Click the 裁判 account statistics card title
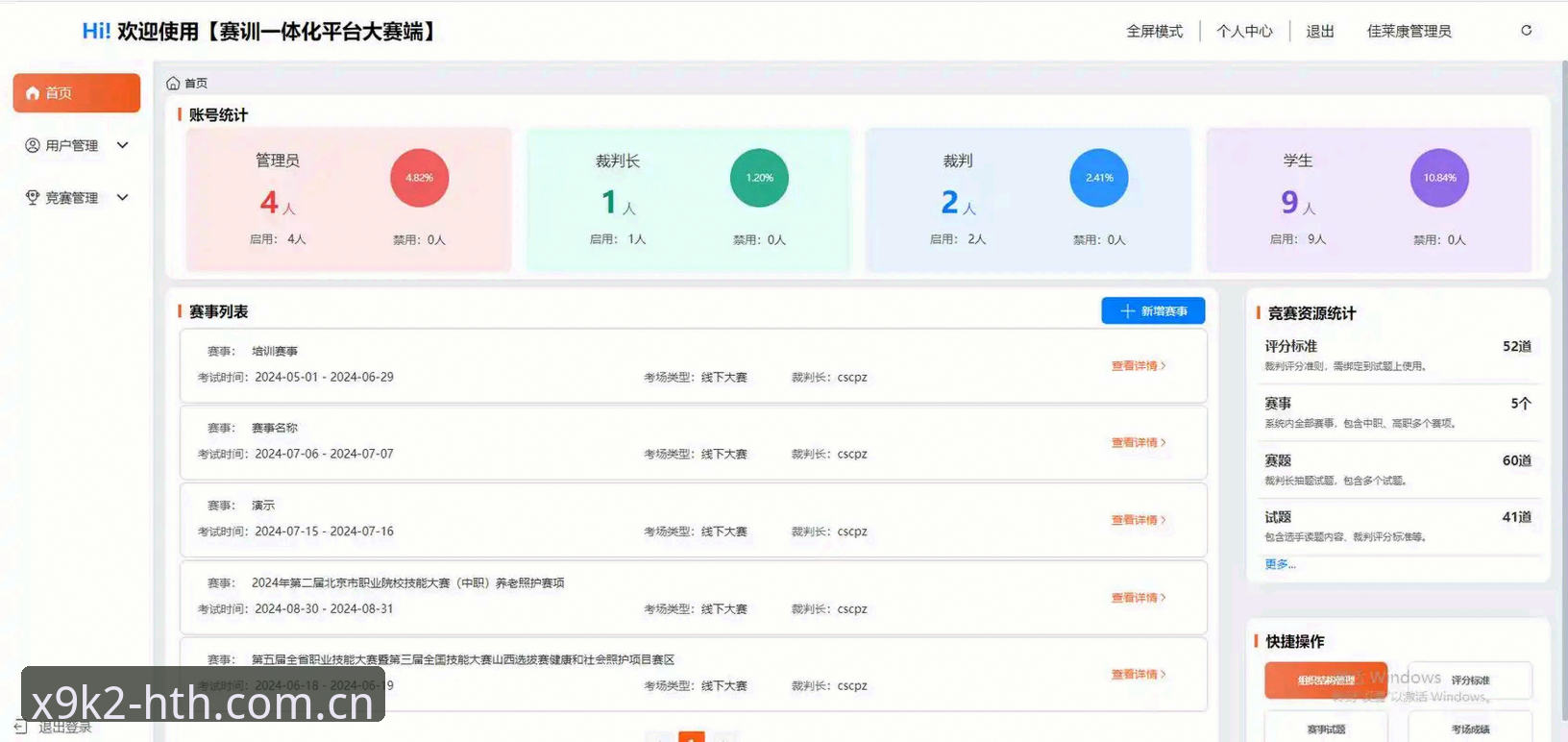Viewport: 1568px width, 742px height. coord(958,161)
